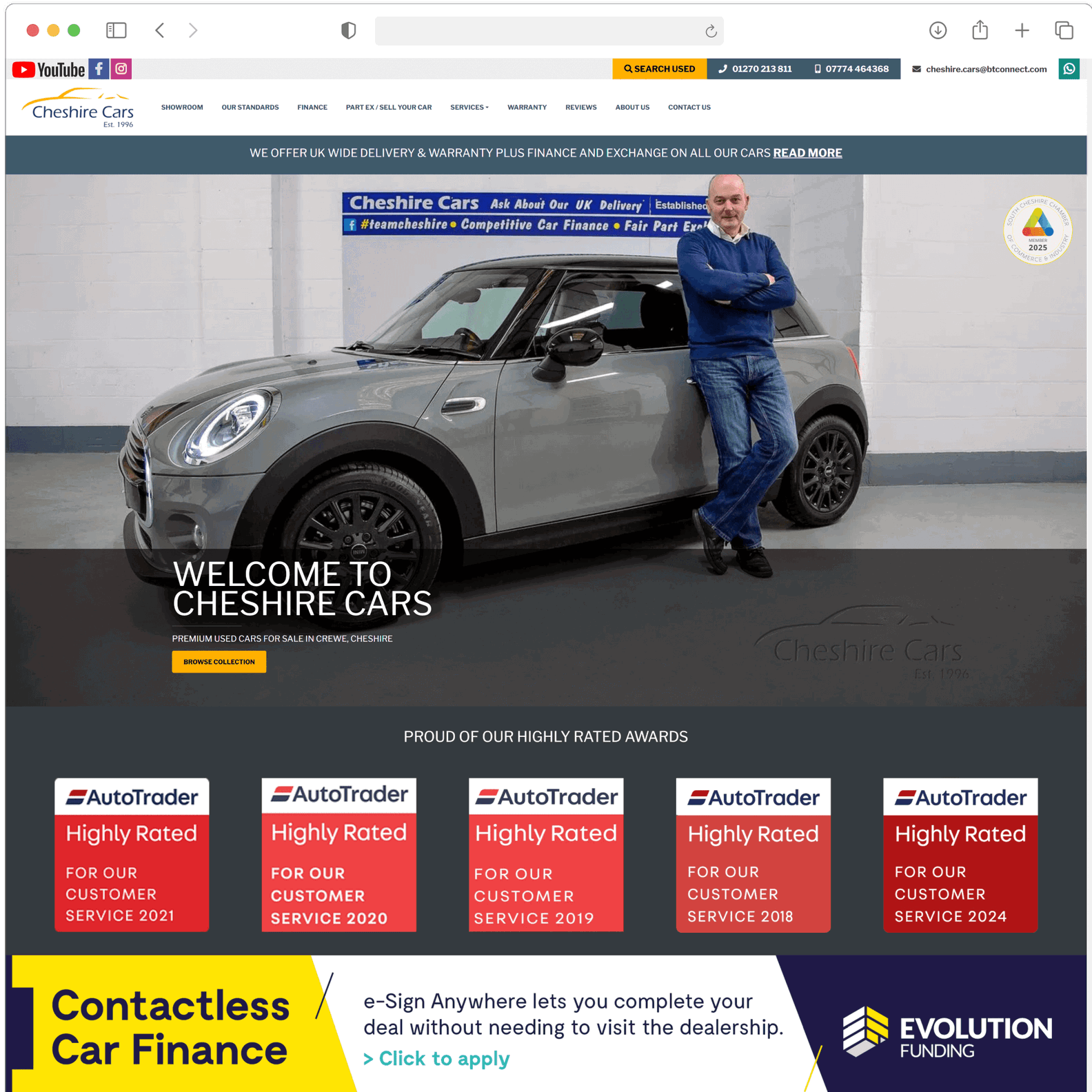Click the privacy shield icon
This screenshot has width=1092, height=1092.
348,30
